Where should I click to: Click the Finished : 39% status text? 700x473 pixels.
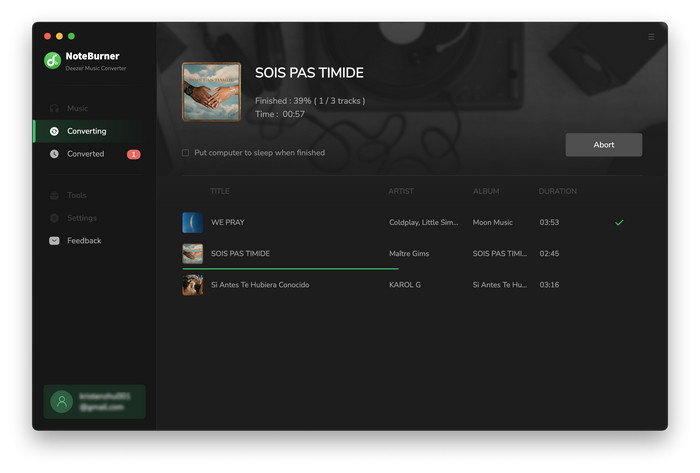point(310,101)
